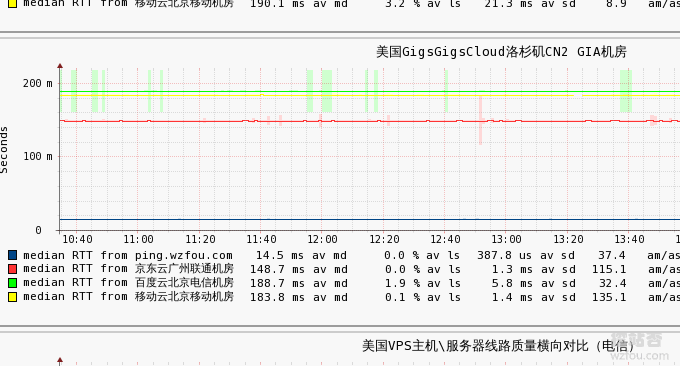Click the blue legend swatch for ping.wzfou.com
This screenshot has width=680, height=366.
(13, 255)
